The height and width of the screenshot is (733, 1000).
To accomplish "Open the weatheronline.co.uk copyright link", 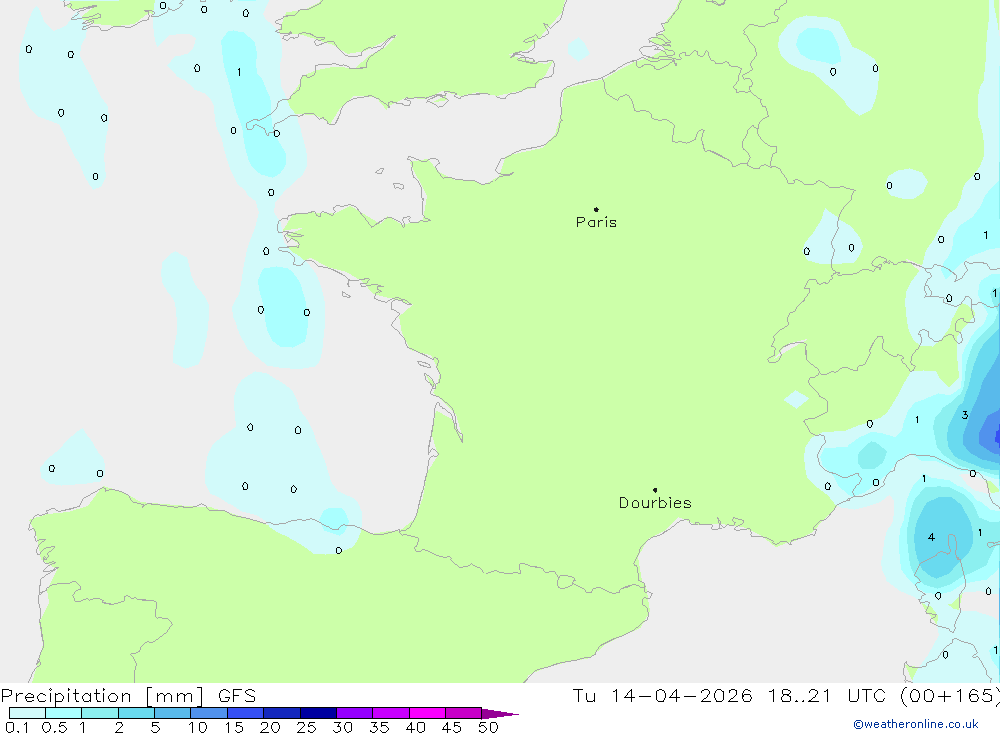I will pos(916,724).
